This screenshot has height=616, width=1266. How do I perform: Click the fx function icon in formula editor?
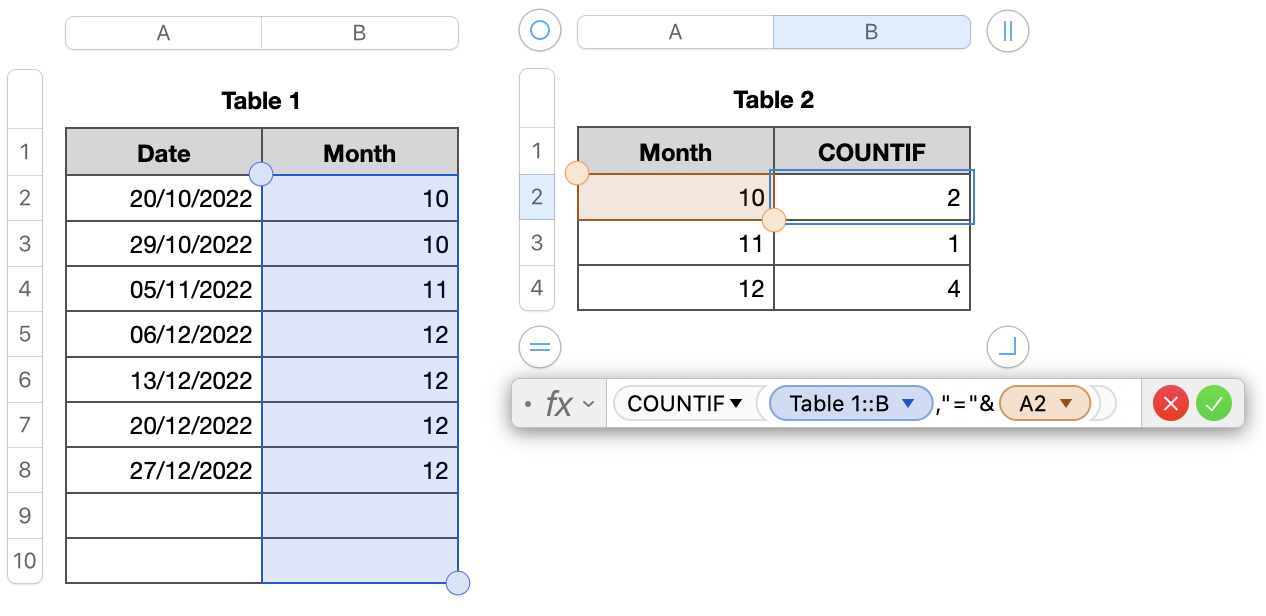pyautogui.click(x=559, y=404)
